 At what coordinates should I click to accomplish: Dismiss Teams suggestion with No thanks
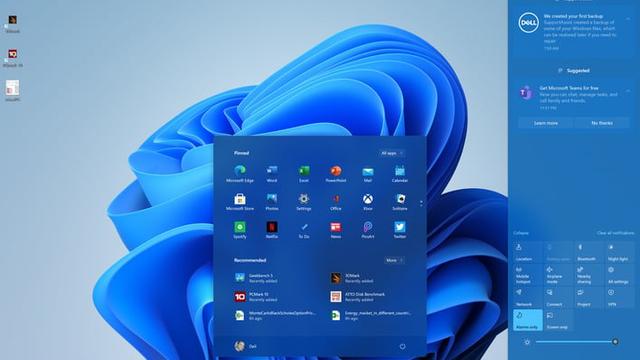point(602,123)
